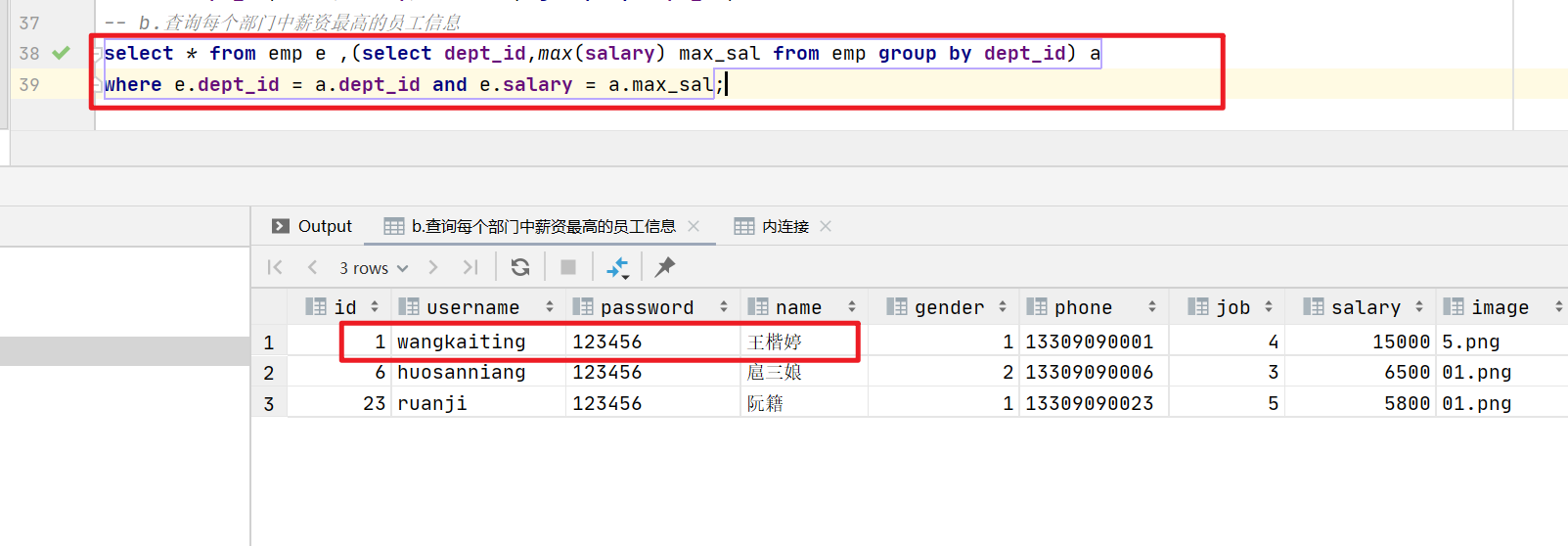Sort by the salary column arrows
The height and width of the screenshot is (546, 1568).
[x=1419, y=307]
